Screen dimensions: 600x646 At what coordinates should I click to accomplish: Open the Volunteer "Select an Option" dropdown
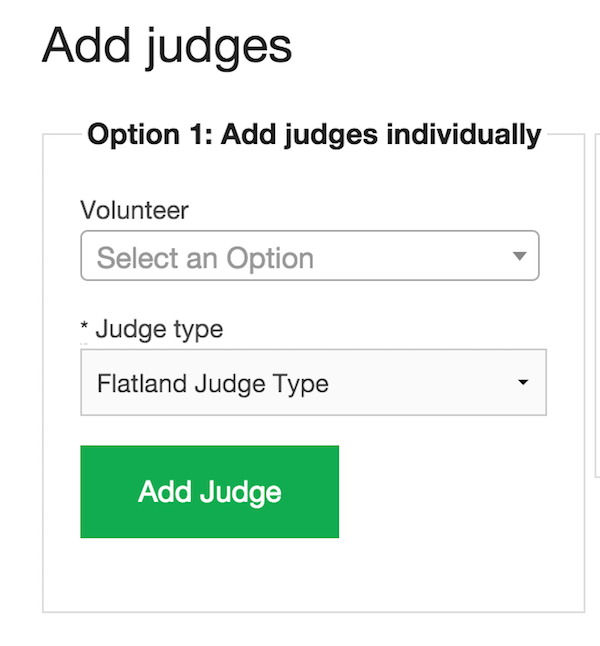[x=309, y=257]
